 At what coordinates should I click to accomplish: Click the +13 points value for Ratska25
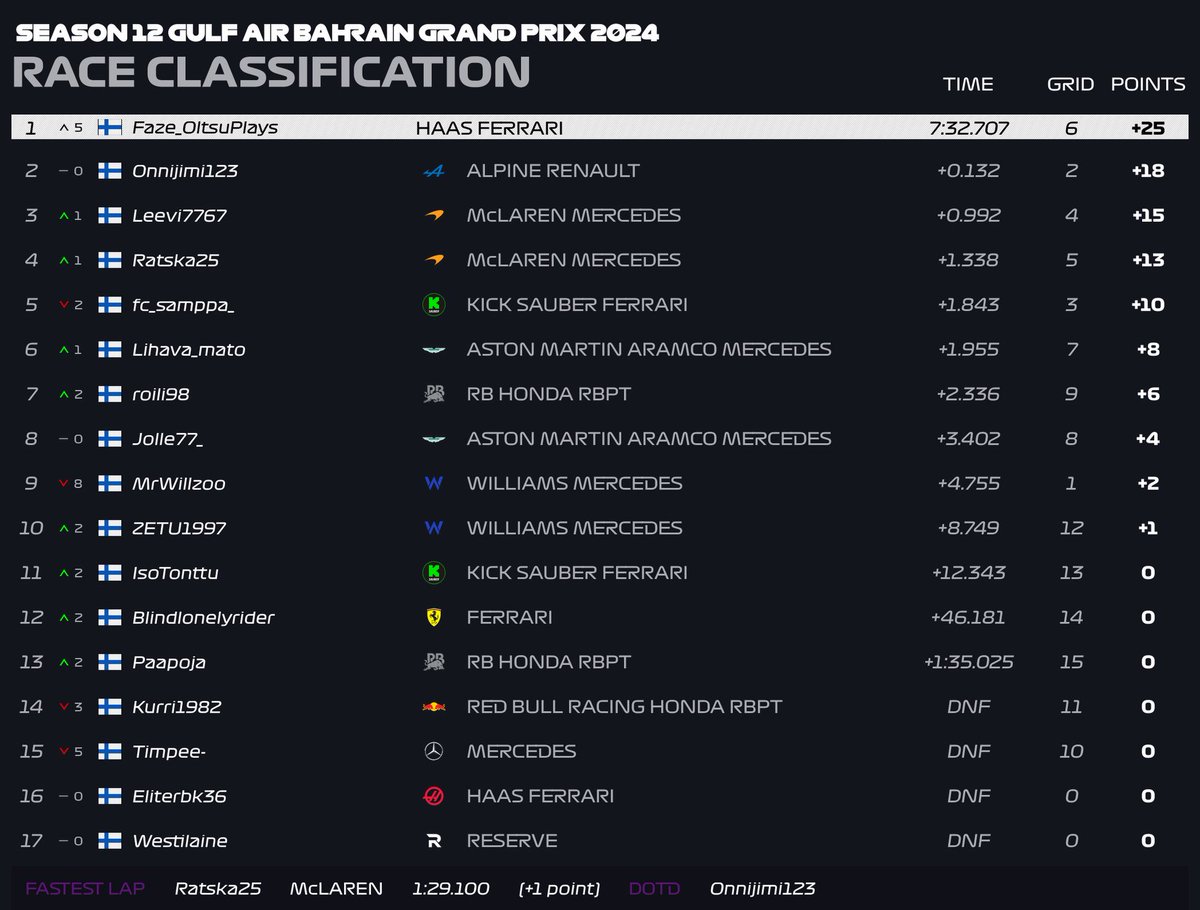point(1147,260)
